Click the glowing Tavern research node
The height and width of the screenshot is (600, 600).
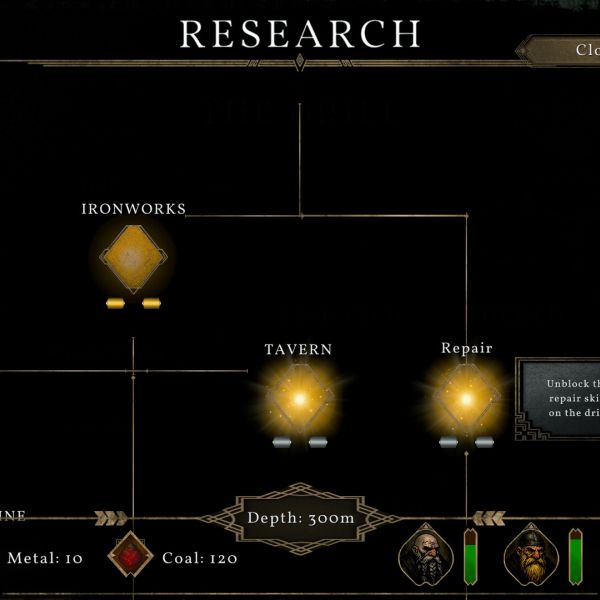click(298, 398)
